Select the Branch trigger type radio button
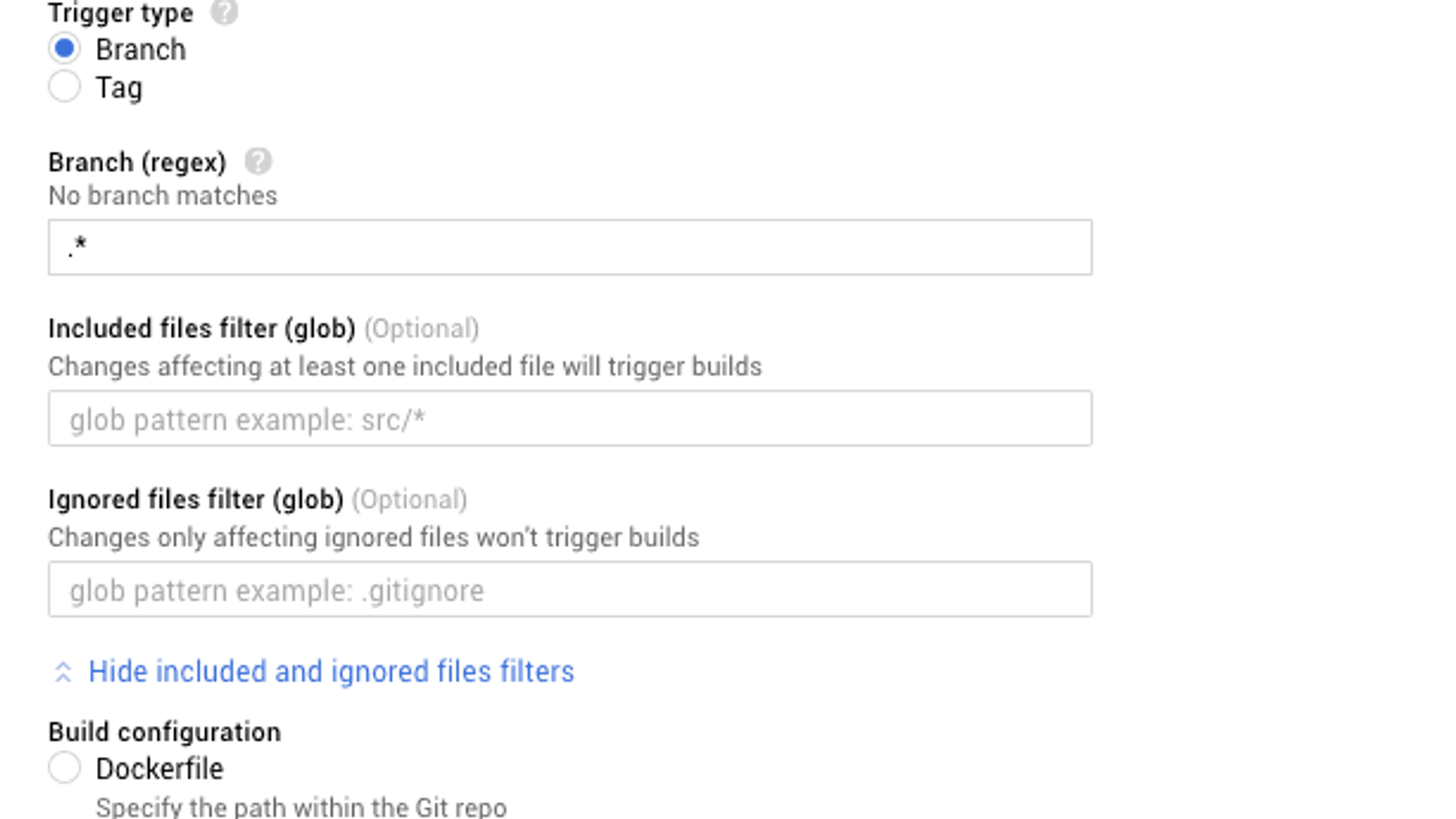This screenshot has width=1456, height=819. point(64,49)
